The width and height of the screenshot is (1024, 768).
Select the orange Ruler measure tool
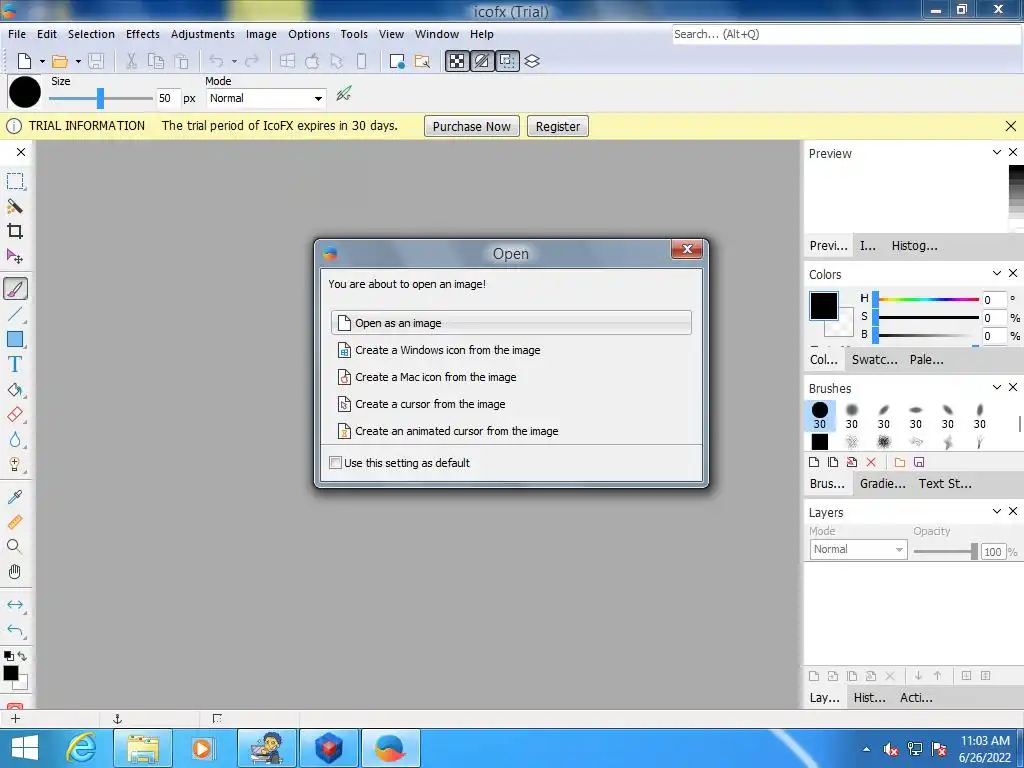pos(15,522)
